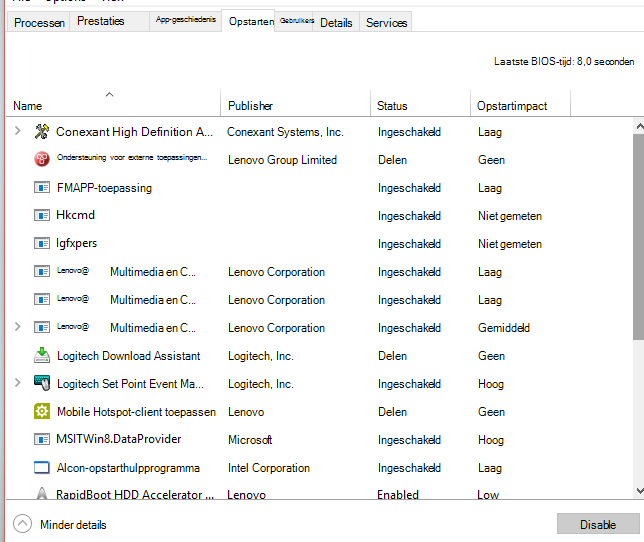Open the App-geschiedenis tab
This screenshot has height=542, width=644.
point(186,19)
